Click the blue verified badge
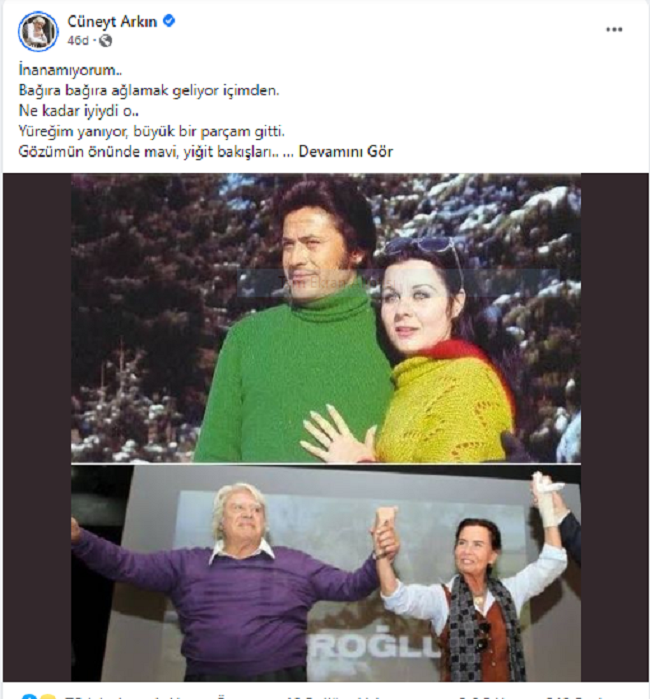This screenshot has width=650, height=699. pos(169,21)
